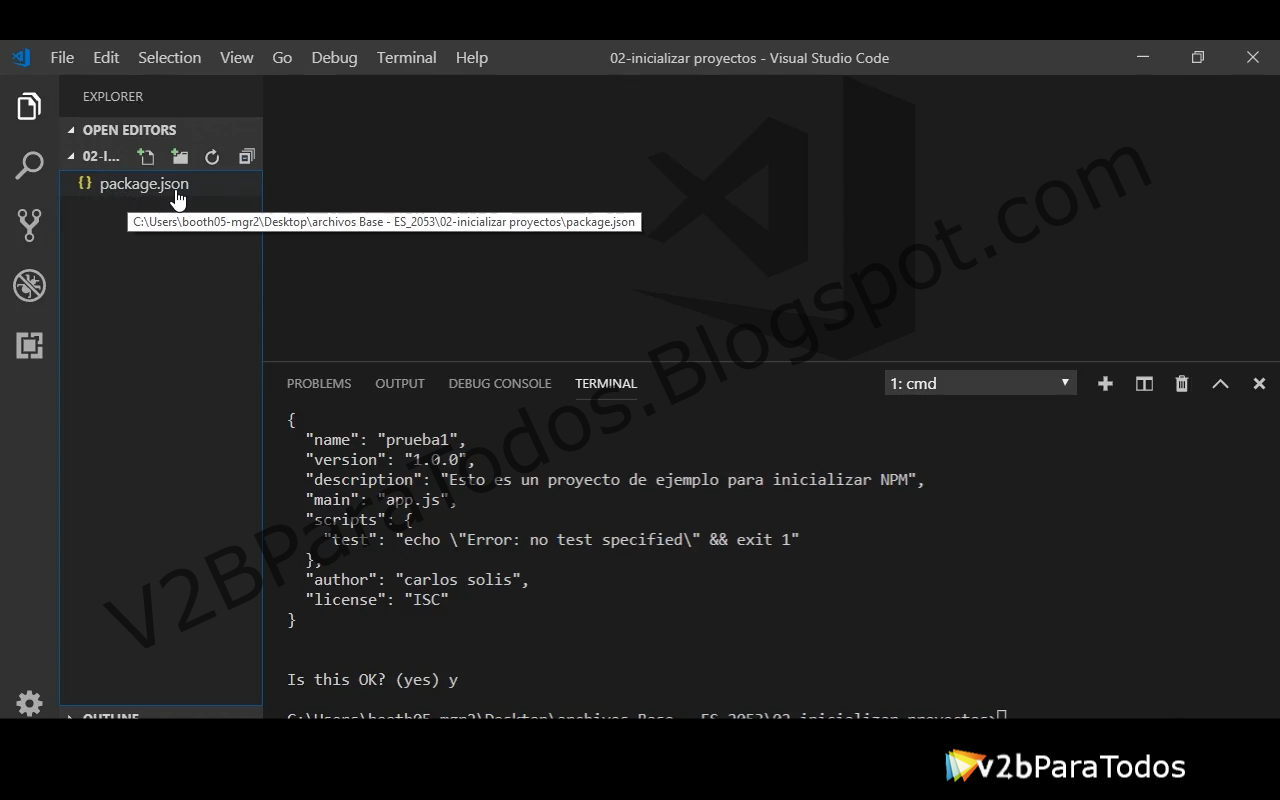Select the TERMINAL tab
Image resolution: width=1280 pixels, height=800 pixels.
coord(606,383)
